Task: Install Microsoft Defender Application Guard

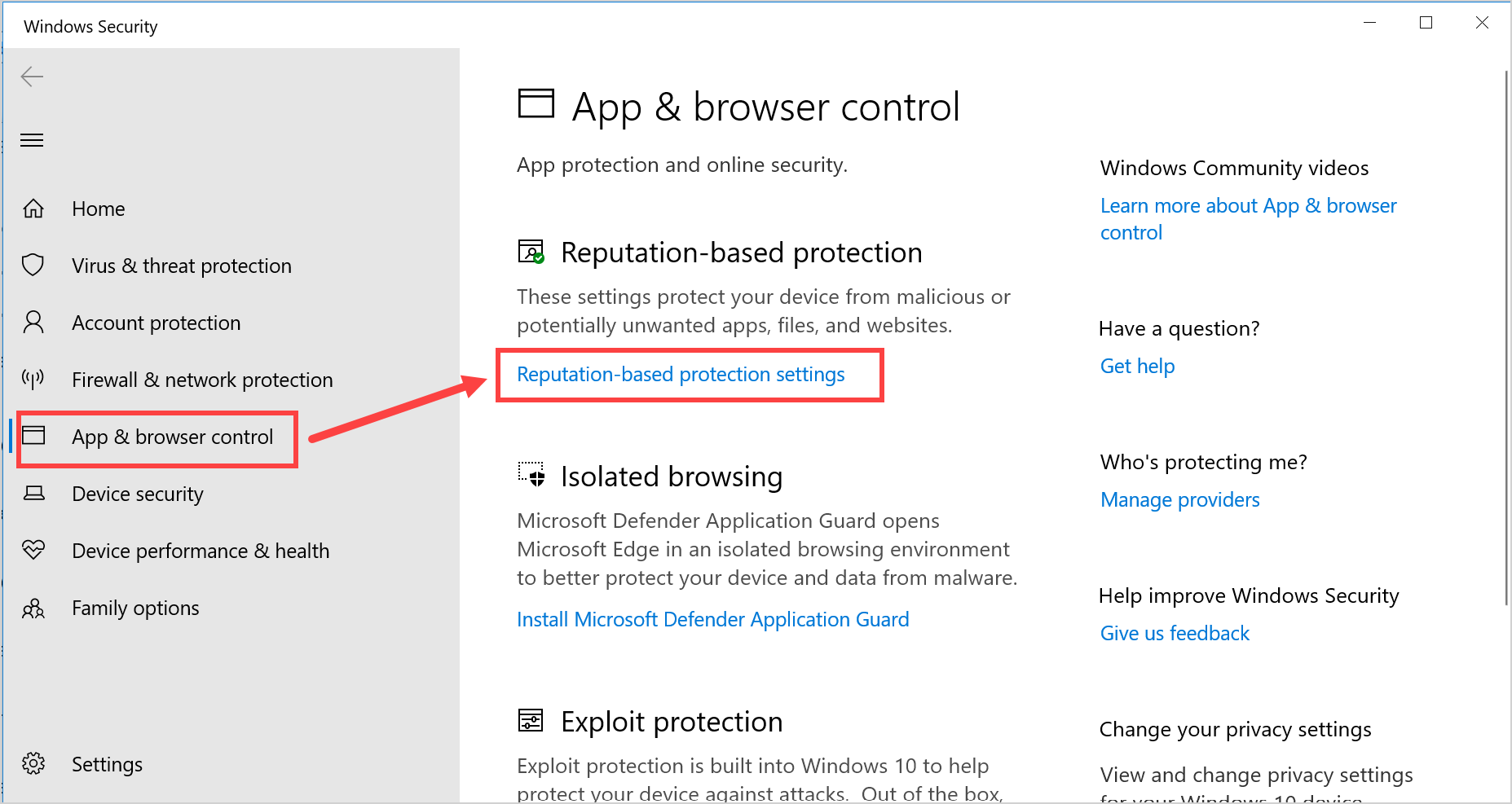Action: pyautogui.click(x=712, y=620)
